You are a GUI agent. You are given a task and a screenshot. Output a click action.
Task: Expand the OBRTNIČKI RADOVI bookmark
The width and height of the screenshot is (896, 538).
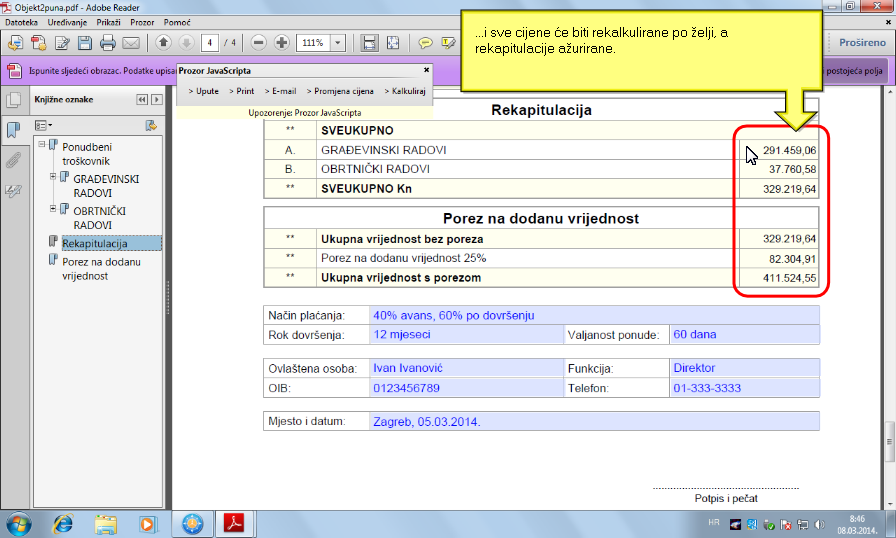tap(53, 208)
